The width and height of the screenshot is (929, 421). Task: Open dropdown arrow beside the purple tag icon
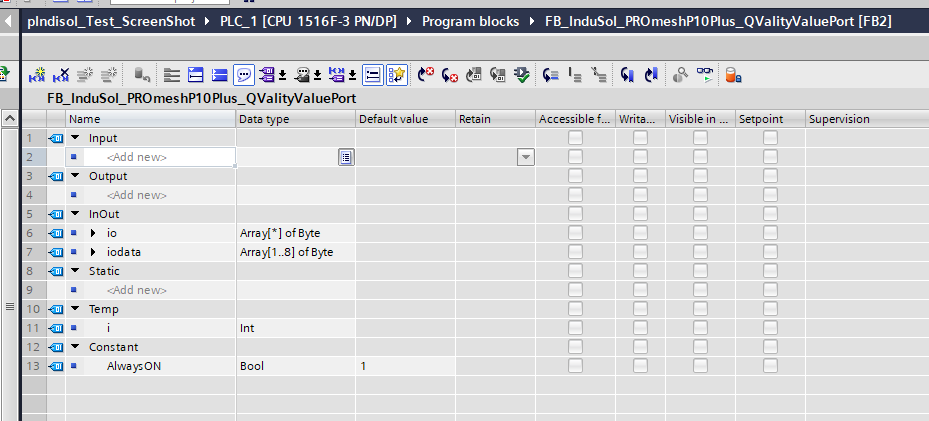click(283, 75)
